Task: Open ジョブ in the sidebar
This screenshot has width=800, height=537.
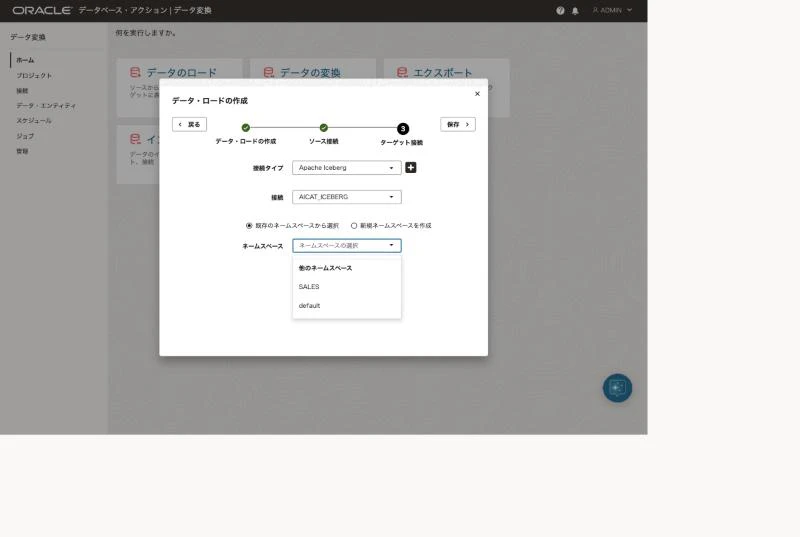Action: pyautogui.click(x=25, y=136)
